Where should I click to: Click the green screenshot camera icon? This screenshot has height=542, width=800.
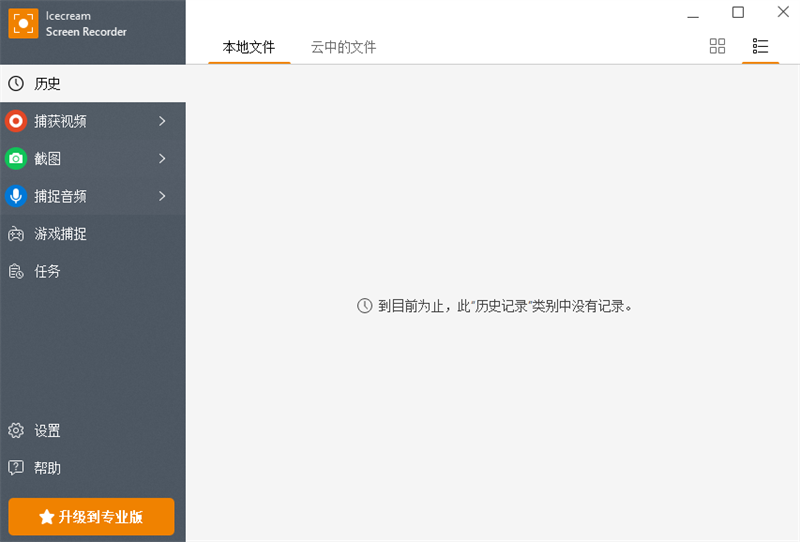pos(16,158)
